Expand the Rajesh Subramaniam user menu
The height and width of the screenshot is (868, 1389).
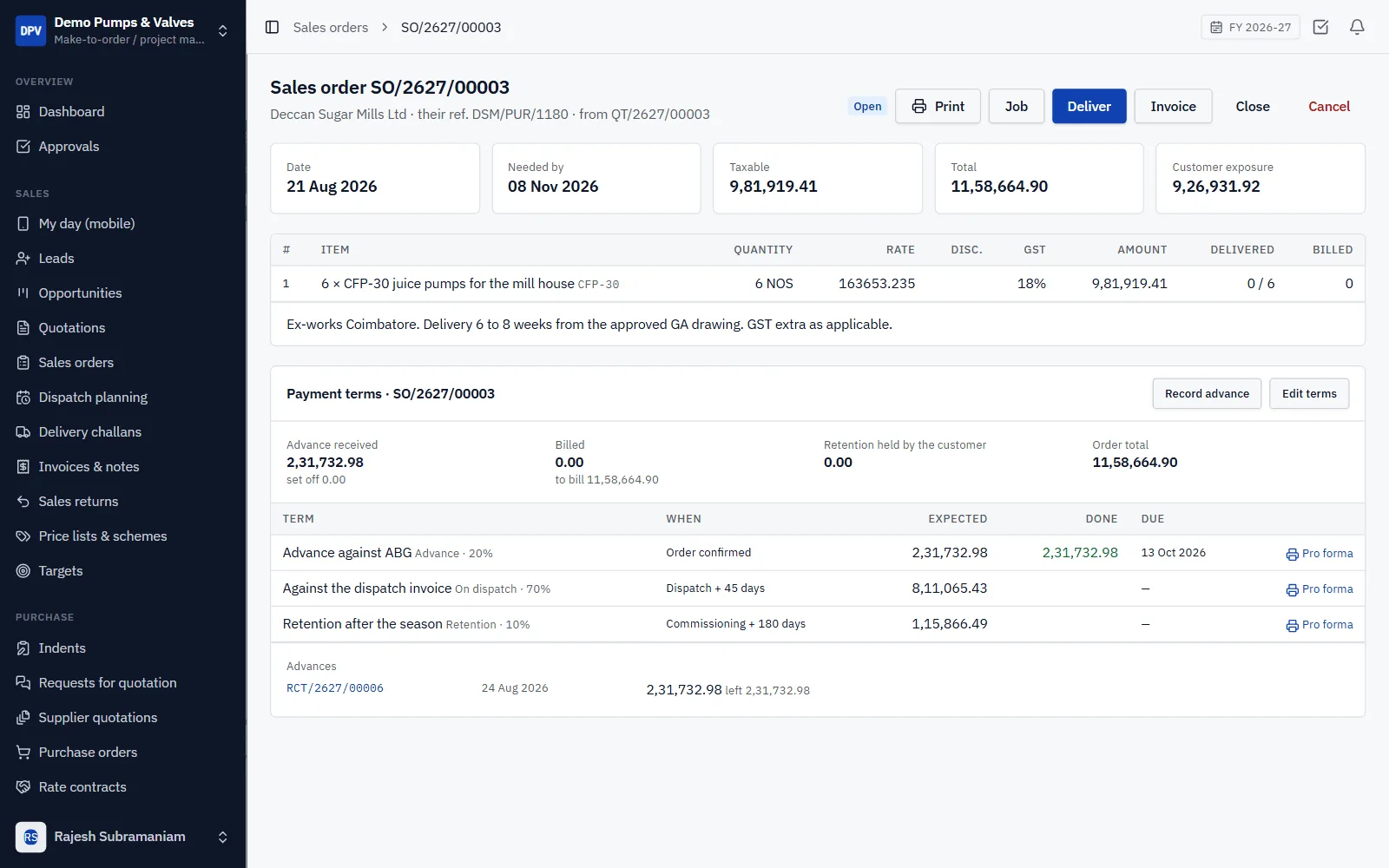(x=223, y=837)
